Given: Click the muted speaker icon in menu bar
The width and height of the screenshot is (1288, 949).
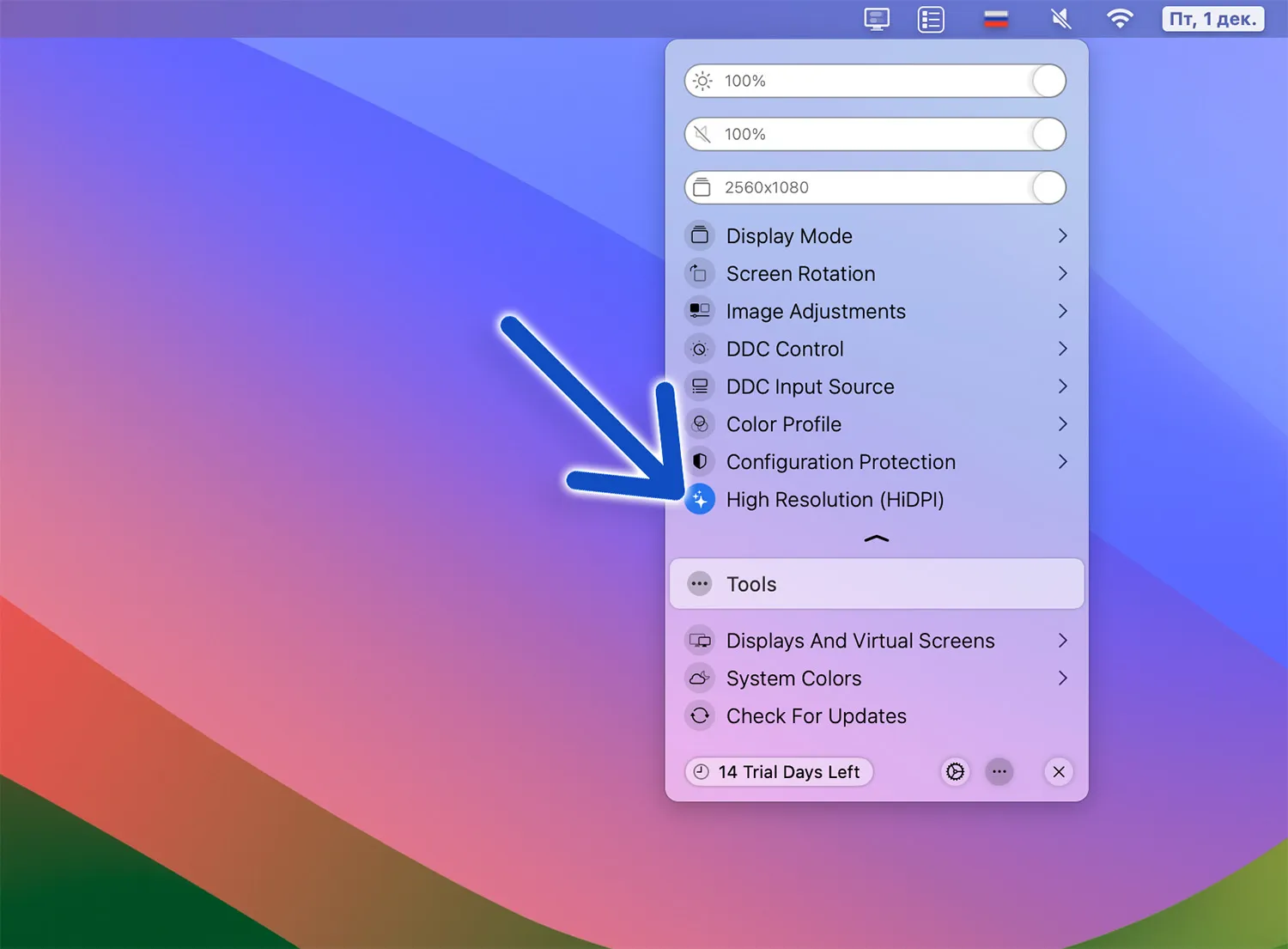Looking at the screenshot, I should (1061, 19).
